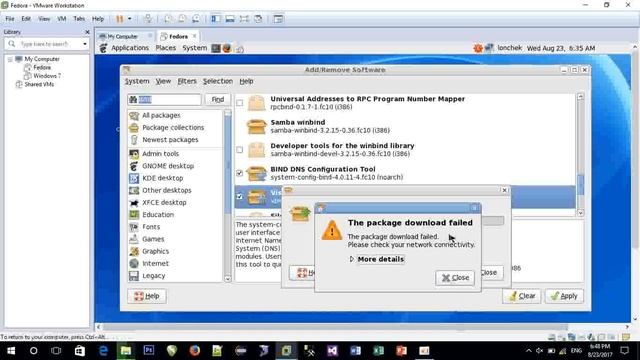The height and width of the screenshot is (360, 640).
Task: Open Excel from the taskbar
Action: pyautogui.click(x=378, y=351)
